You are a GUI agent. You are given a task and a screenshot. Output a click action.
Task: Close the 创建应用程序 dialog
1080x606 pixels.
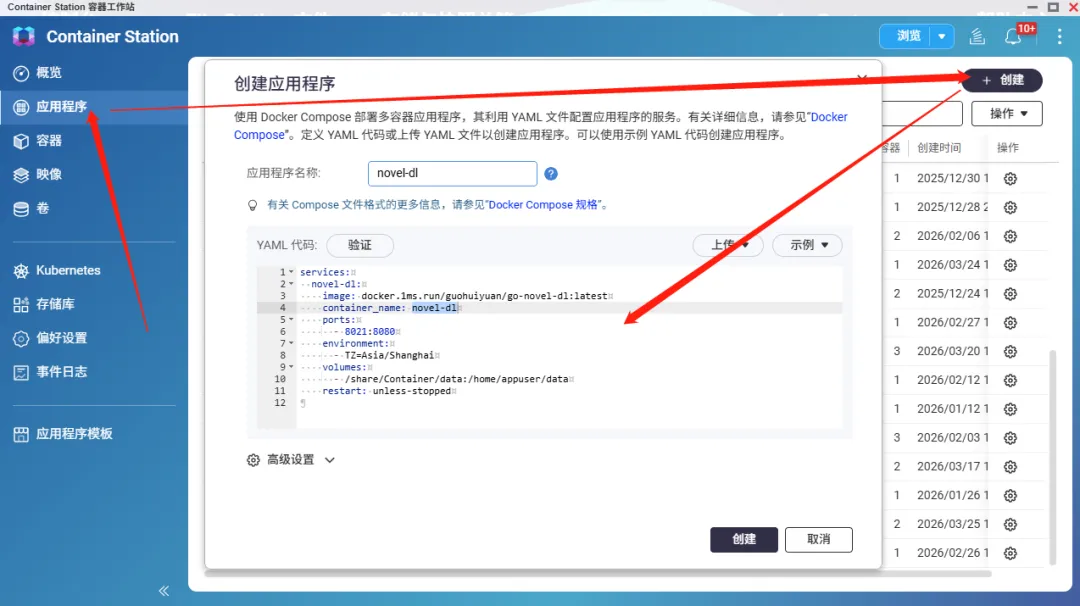coord(862,78)
